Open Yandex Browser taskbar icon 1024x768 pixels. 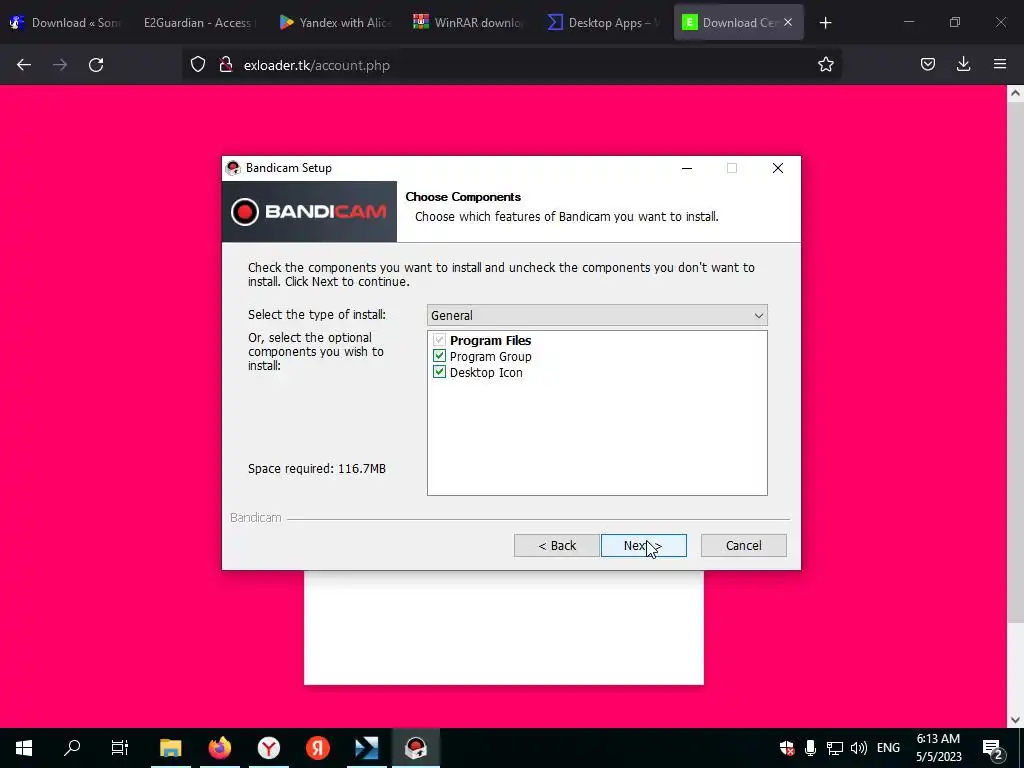pyautogui.click(x=268, y=747)
